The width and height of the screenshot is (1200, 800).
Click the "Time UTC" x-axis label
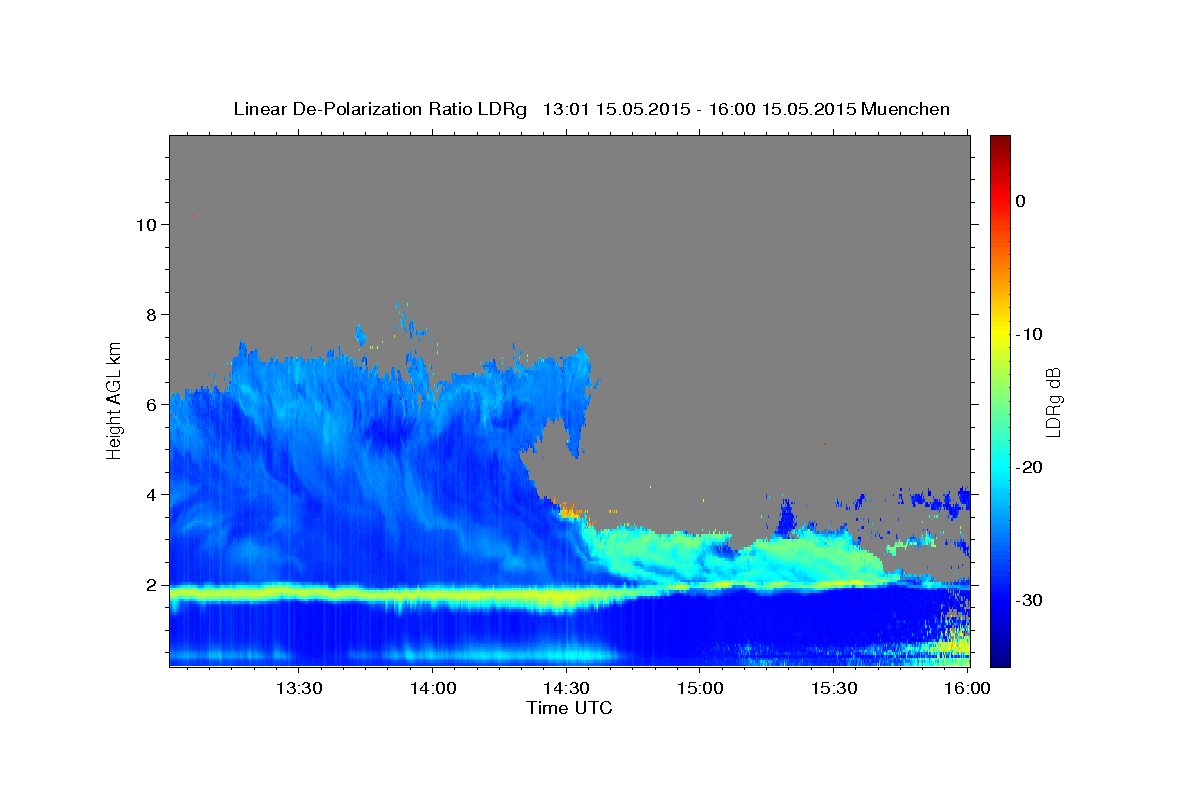569,708
